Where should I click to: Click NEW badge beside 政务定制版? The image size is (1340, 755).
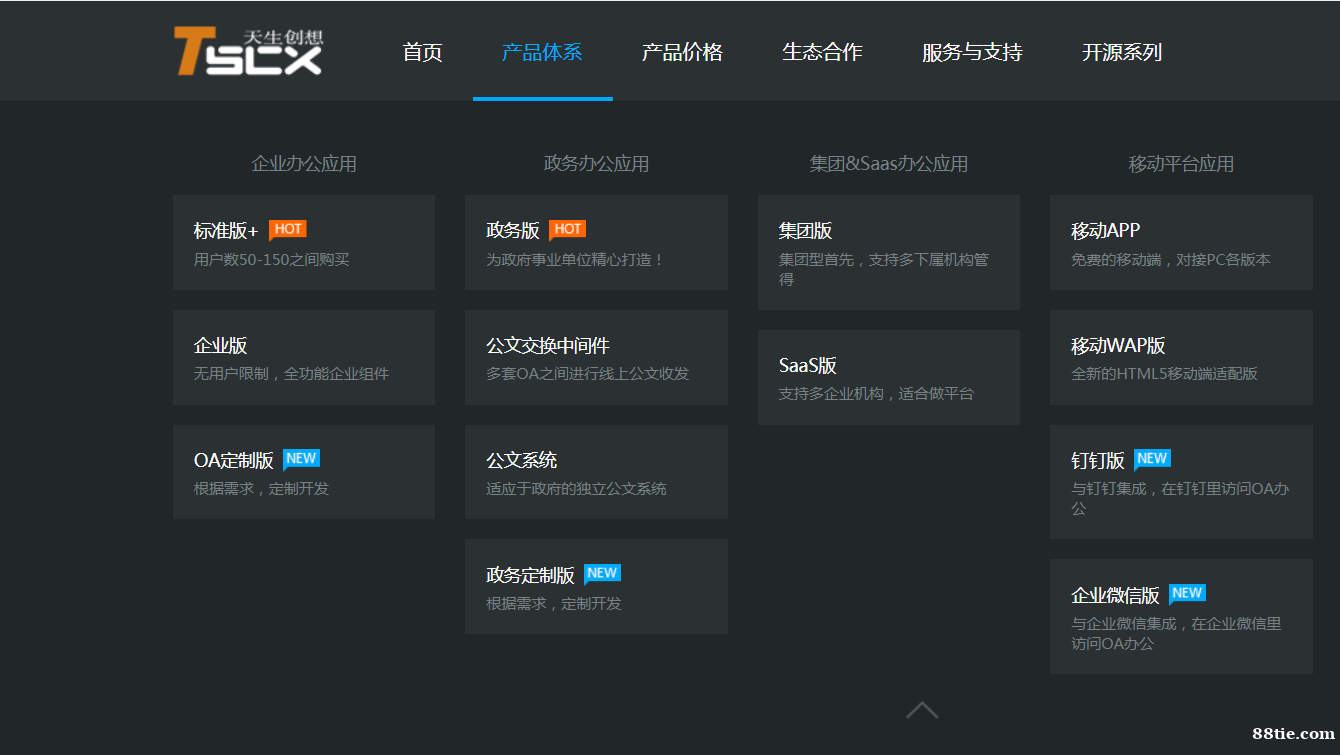pos(602,573)
